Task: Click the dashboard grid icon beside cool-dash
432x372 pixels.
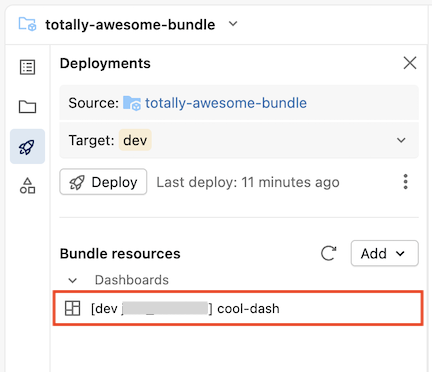Action: click(72, 308)
